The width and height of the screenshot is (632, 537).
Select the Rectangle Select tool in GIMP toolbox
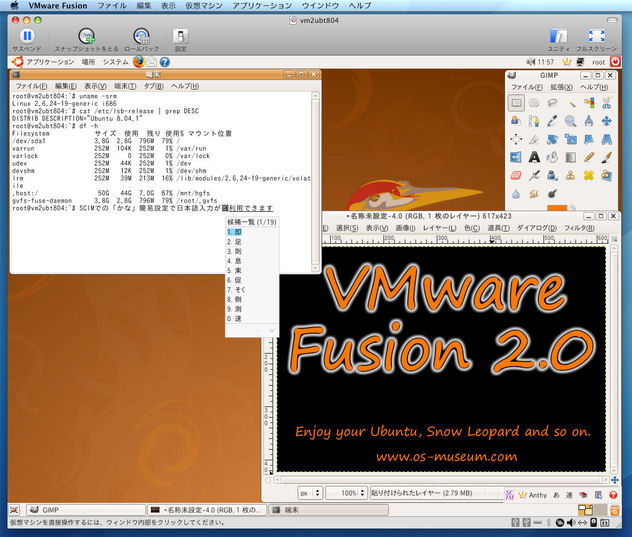516,103
